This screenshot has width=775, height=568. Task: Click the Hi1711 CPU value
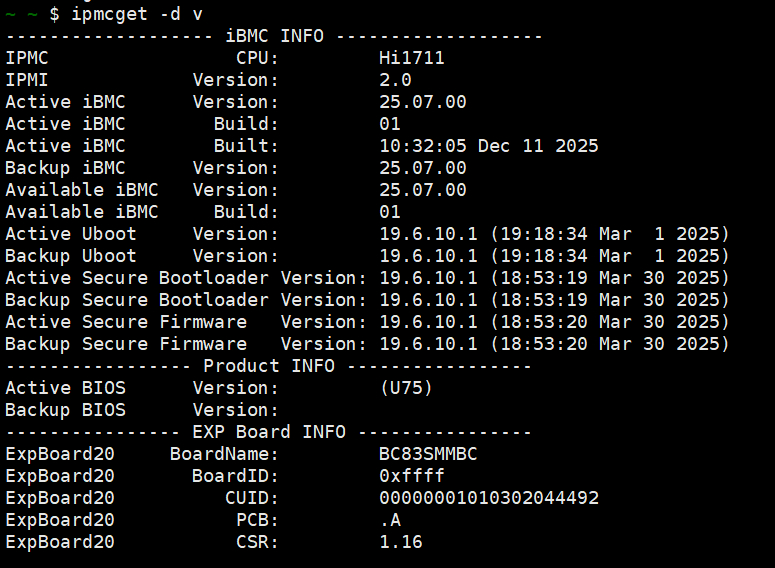pos(412,58)
